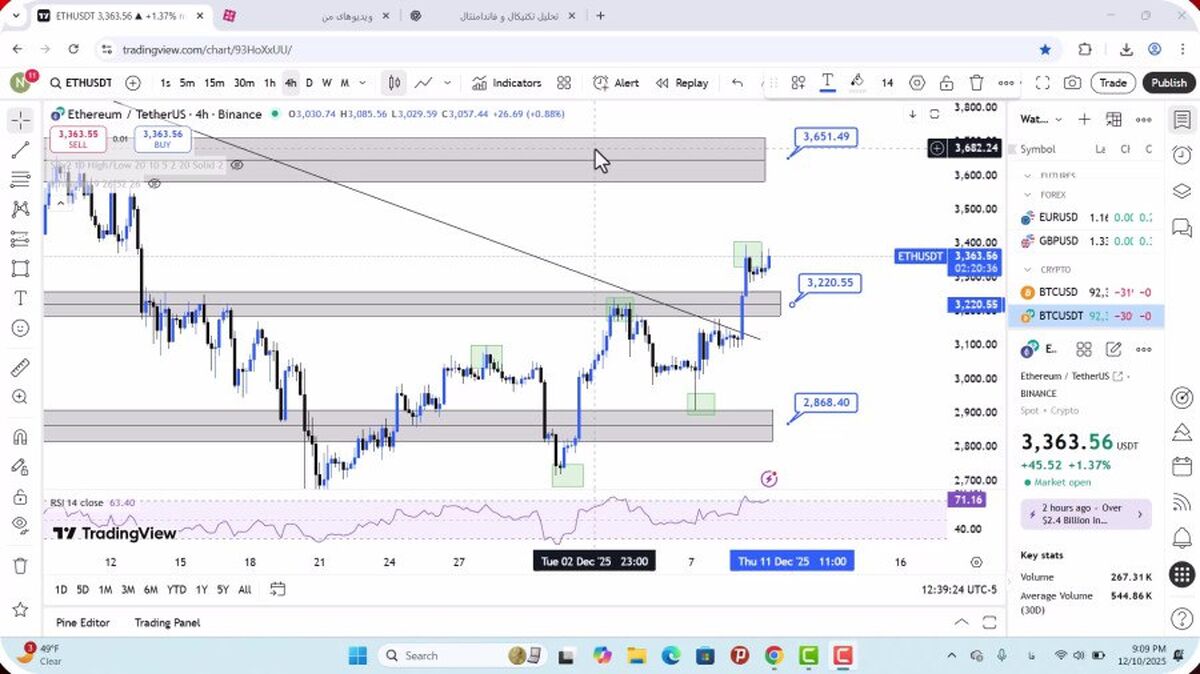This screenshot has height=674, width=1200.
Task: Open the Indicators dialog
Action: coord(507,83)
